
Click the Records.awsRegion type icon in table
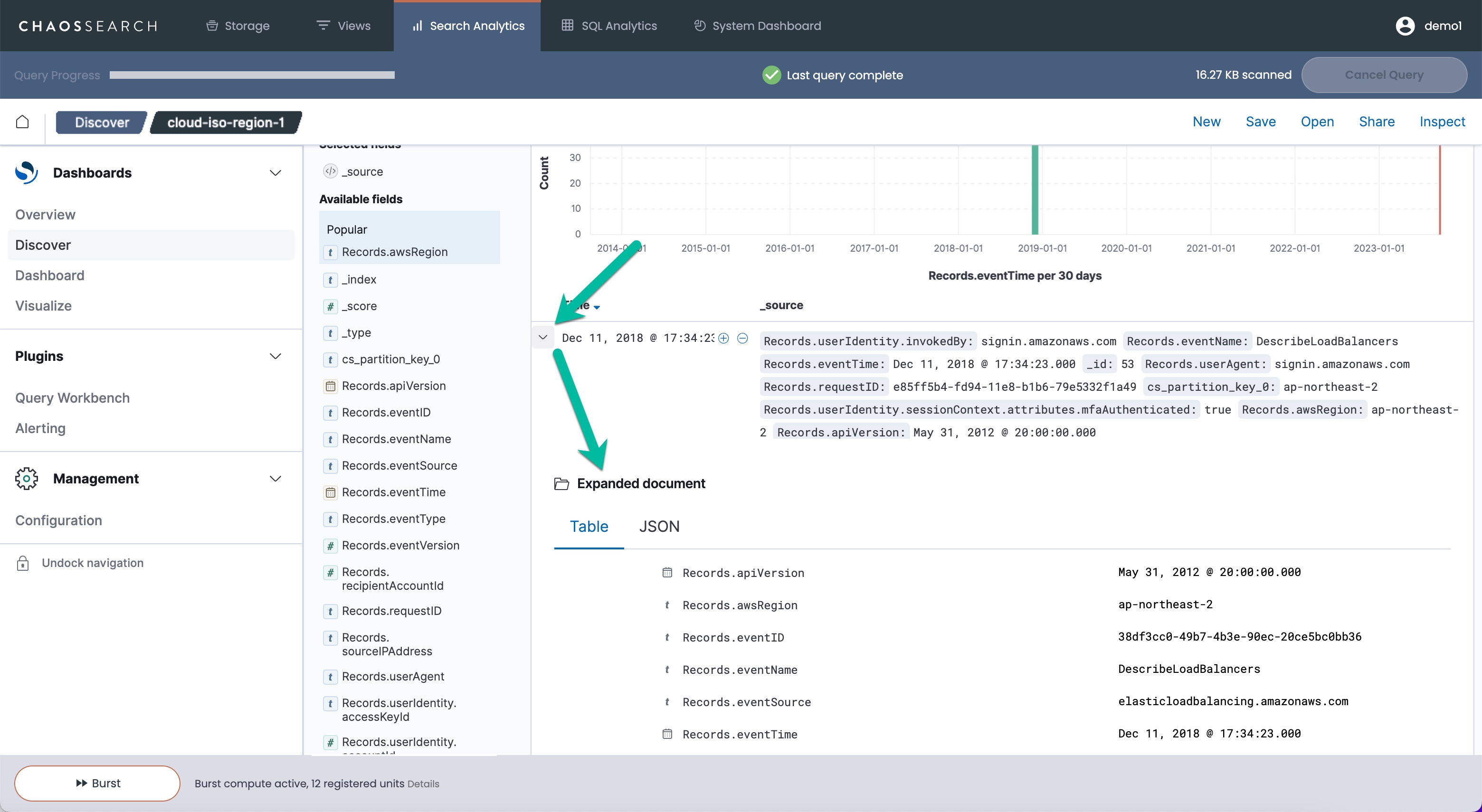tap(667, 605)
